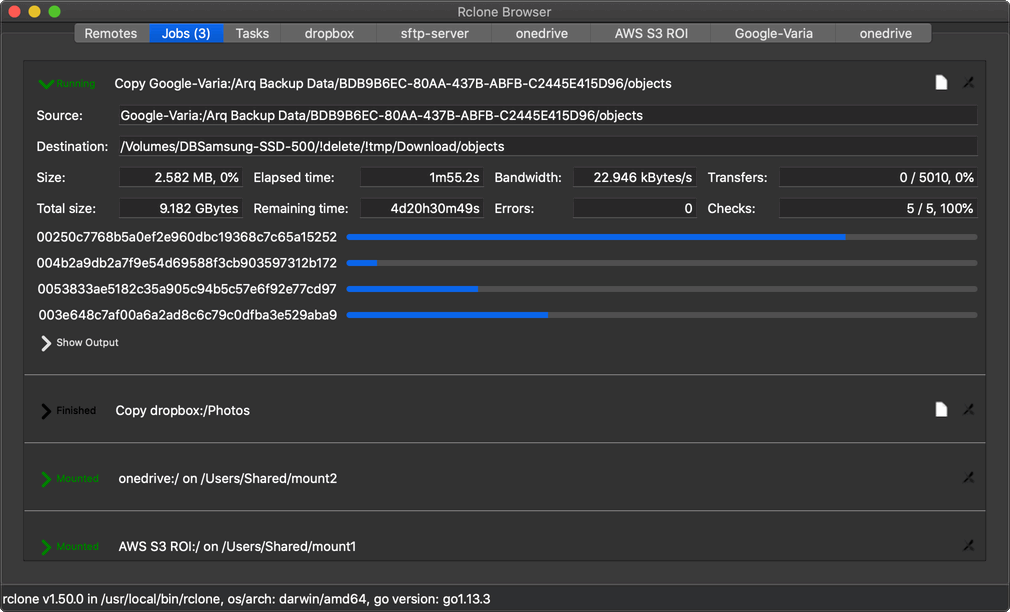Click the tool icon on the dropbox:/Photos job row
Screen dimensions: 1010x612
point(968,410)
